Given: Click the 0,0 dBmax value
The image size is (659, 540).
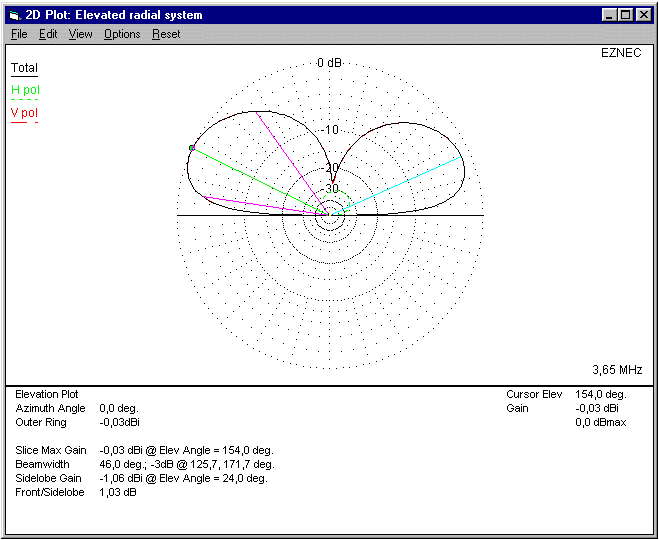Looking at the screenshot, I should point(601,422).
